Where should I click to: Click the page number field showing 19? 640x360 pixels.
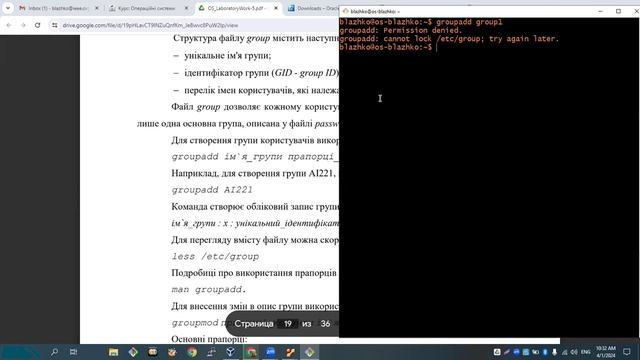[288, 324]
